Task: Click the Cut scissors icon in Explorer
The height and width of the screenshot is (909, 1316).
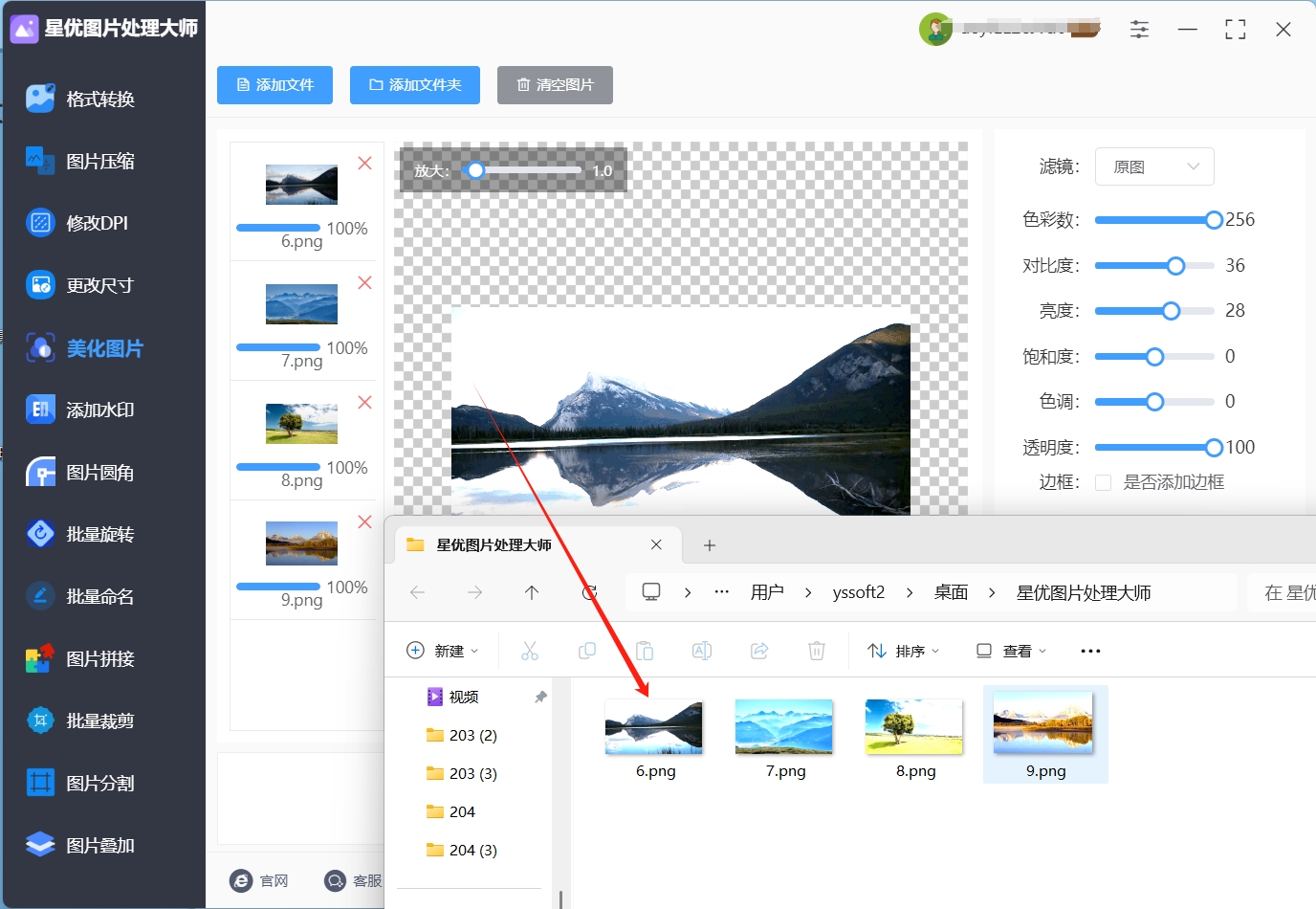Action: pos(530,651)
